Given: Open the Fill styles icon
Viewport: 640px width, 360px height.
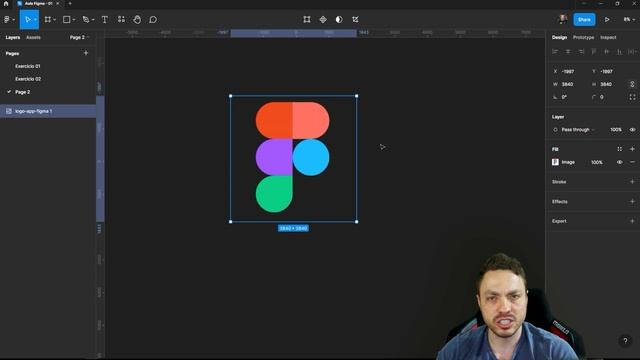Looking at the screenshot, I should pyautogui.click(x=620, y=149).
